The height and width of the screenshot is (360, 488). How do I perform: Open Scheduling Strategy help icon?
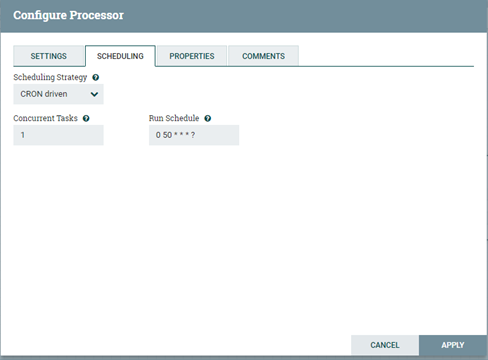coord(96,77)
